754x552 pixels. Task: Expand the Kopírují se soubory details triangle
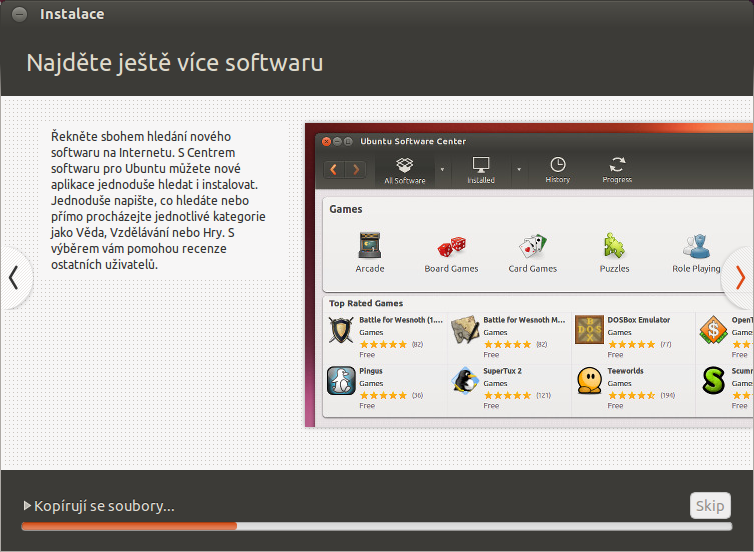(x=27, y=505)
